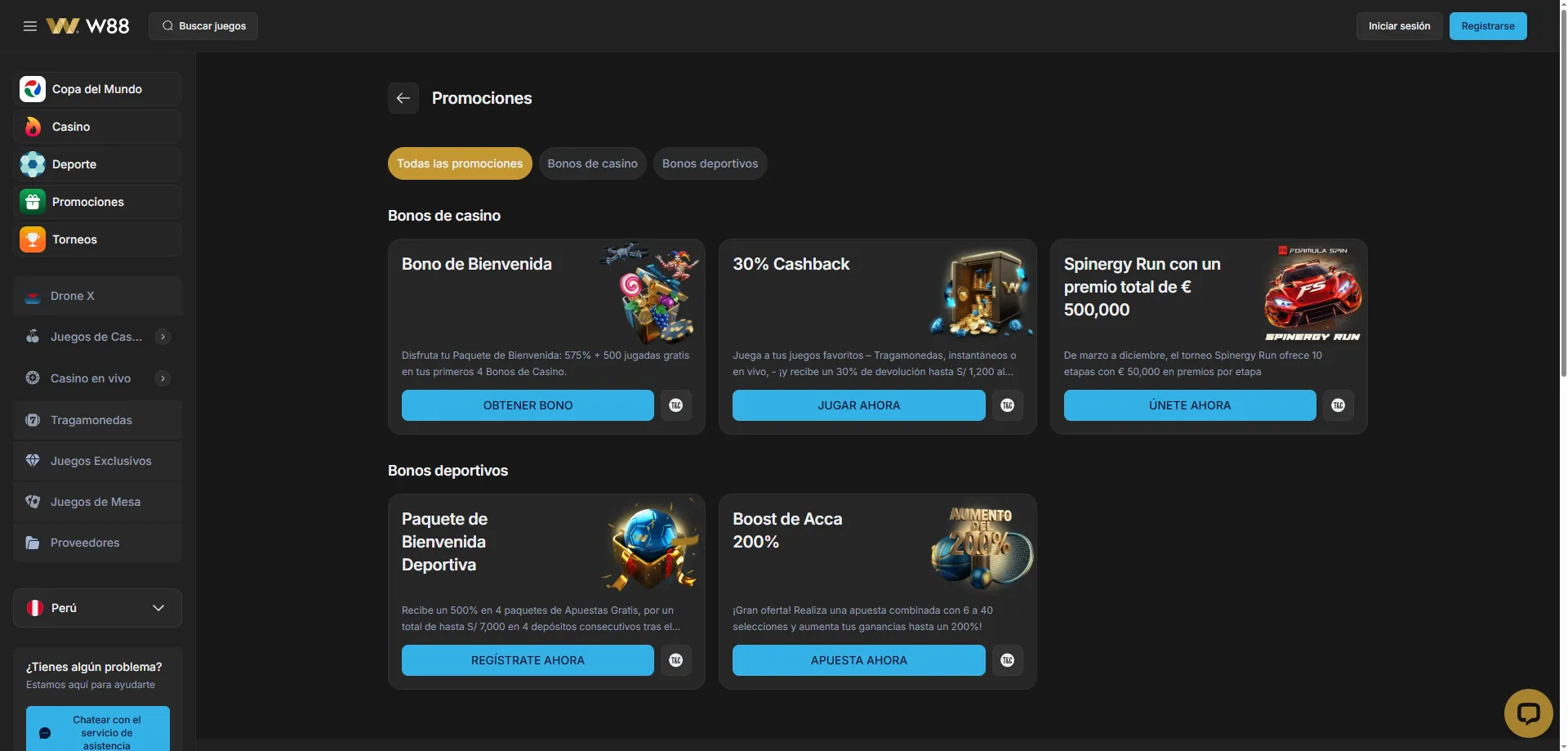Open T&C for Bono de Bienvenida

coord(676,405)
